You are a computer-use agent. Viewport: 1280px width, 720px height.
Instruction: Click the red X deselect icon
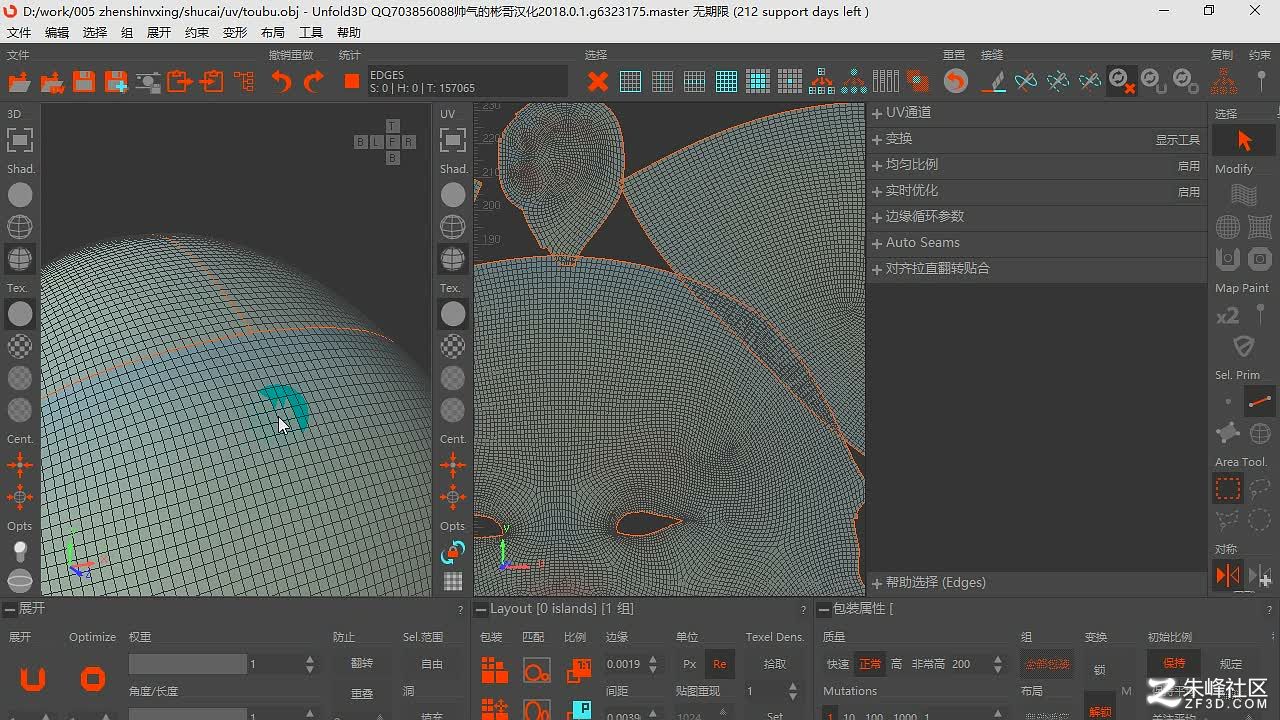pyautogui.click(x=598, y=82)
